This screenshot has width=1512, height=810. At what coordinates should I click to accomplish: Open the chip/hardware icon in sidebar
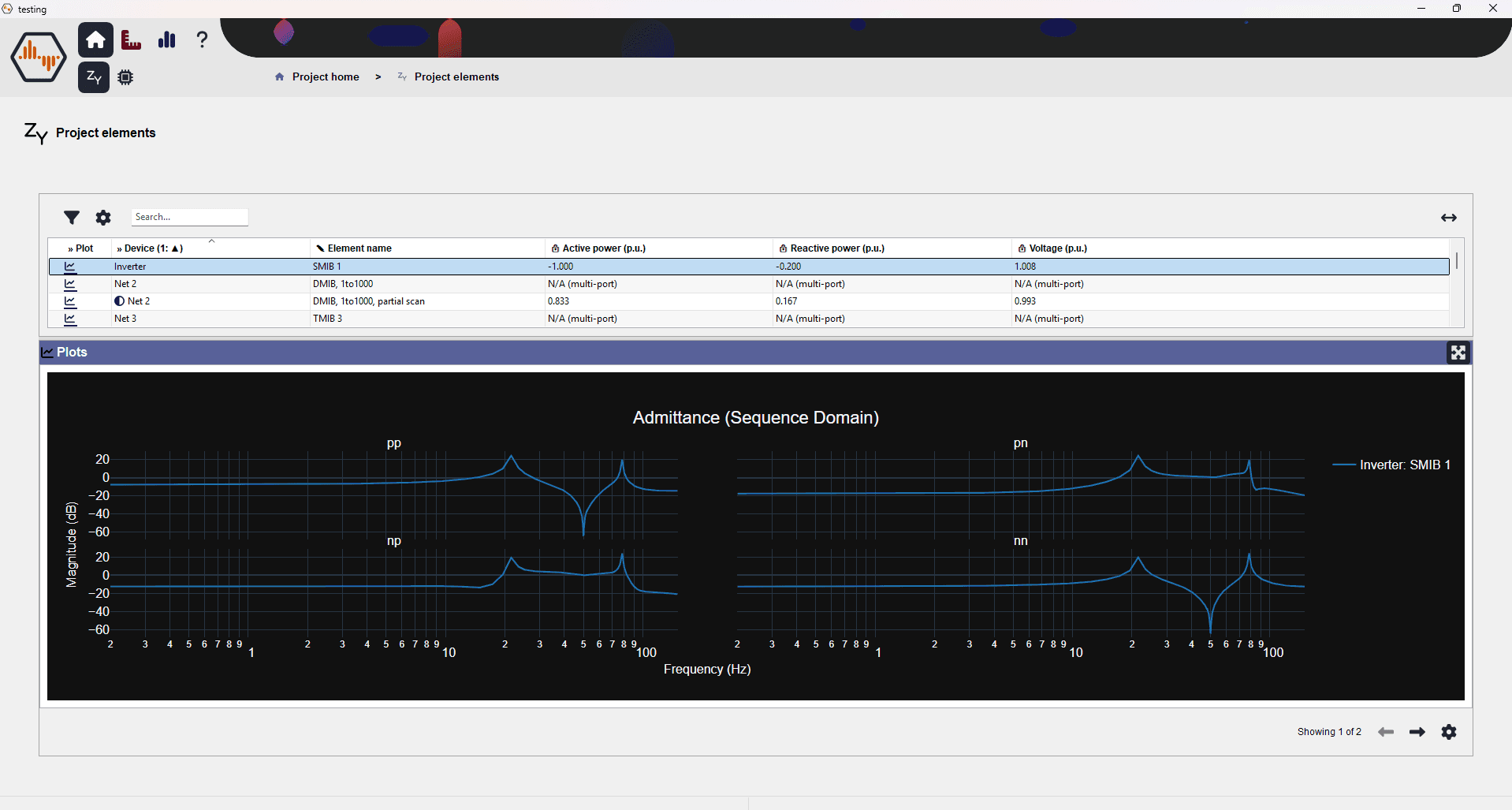pyautogui.click(x=125, y=77)
